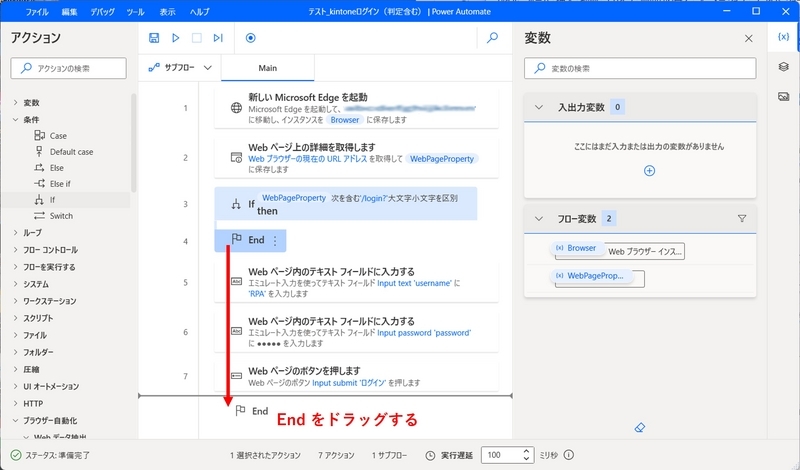This screenshot has height=470, width=800.
Task: Open UI elements layers sidebar icon
Action: (784, 67)
